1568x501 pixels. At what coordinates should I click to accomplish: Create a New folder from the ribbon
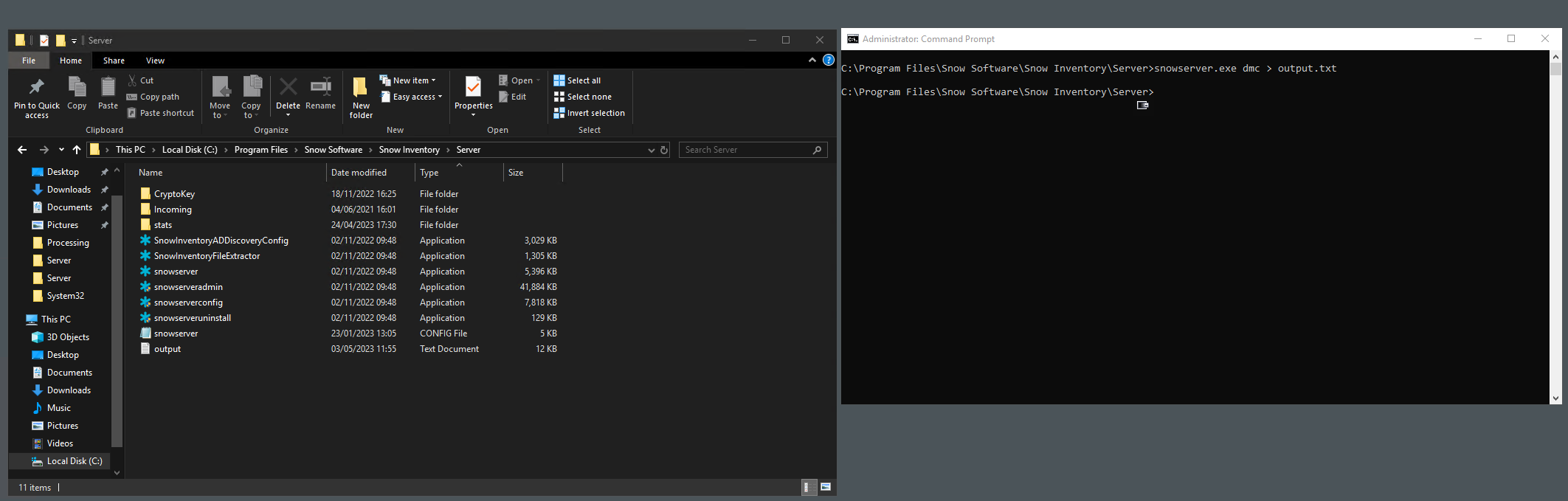[361, 97]
